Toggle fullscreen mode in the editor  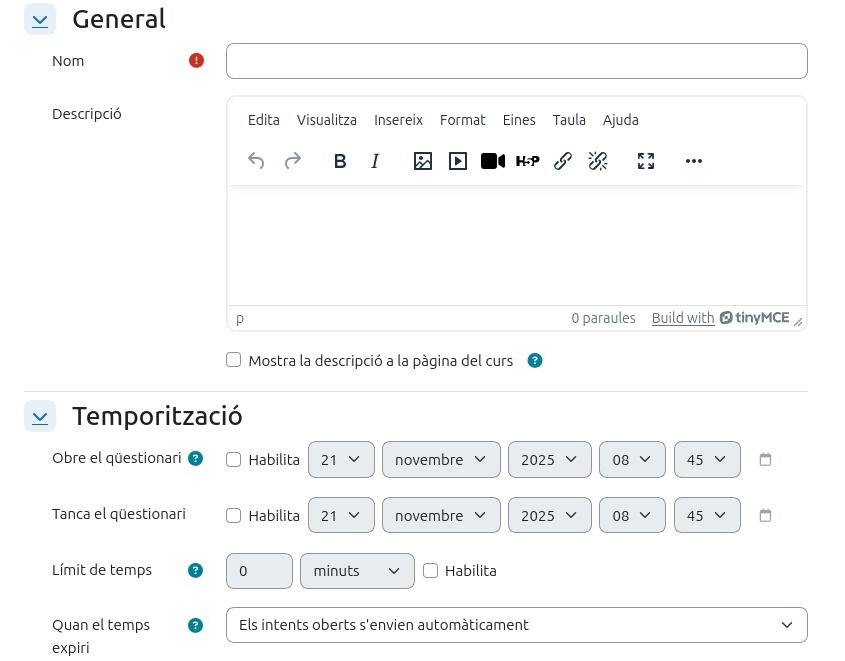pos(646,161)
